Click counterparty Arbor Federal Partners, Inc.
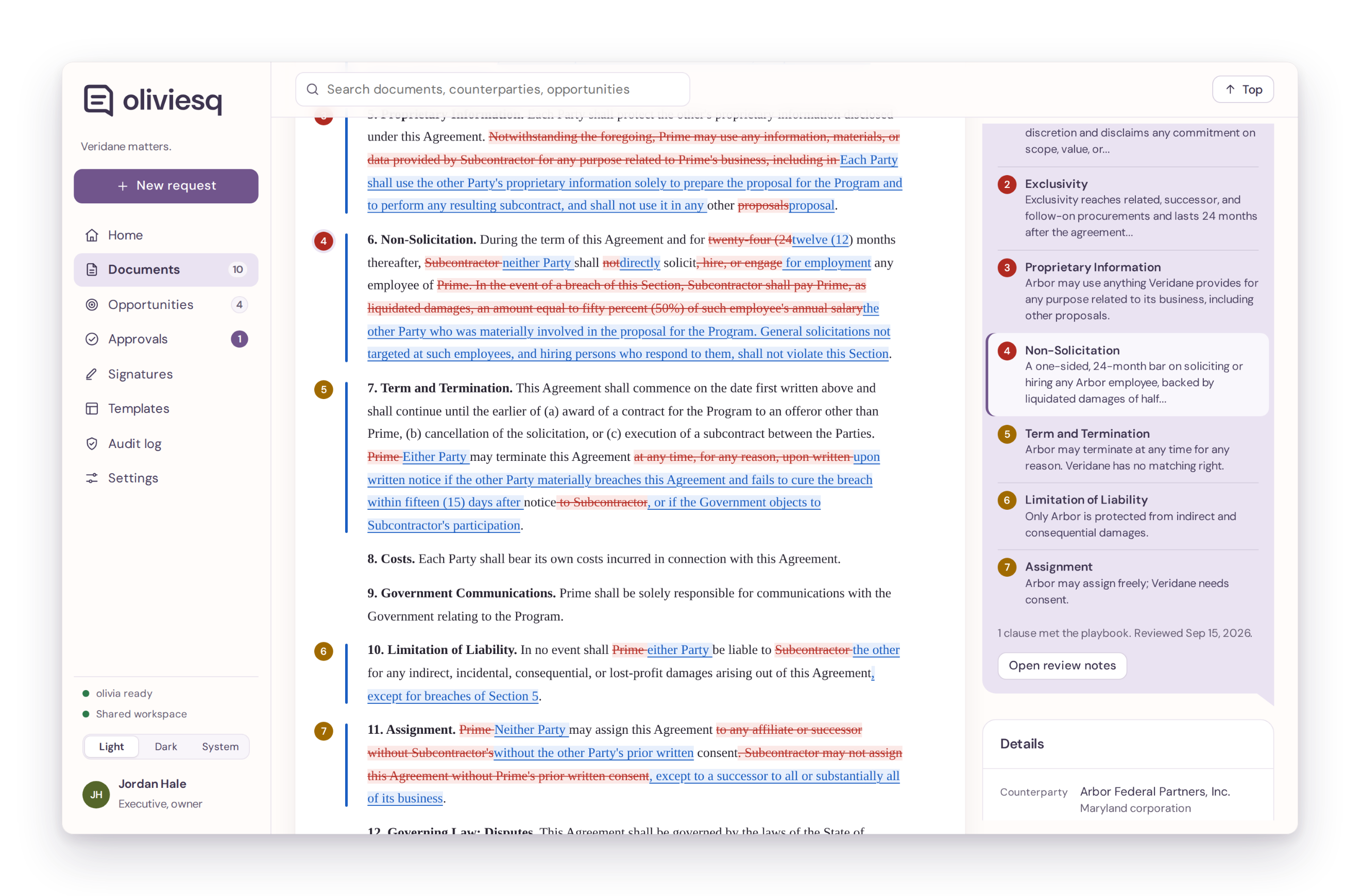This screenshot has height=896, width=1360. tap(1154, 792)
